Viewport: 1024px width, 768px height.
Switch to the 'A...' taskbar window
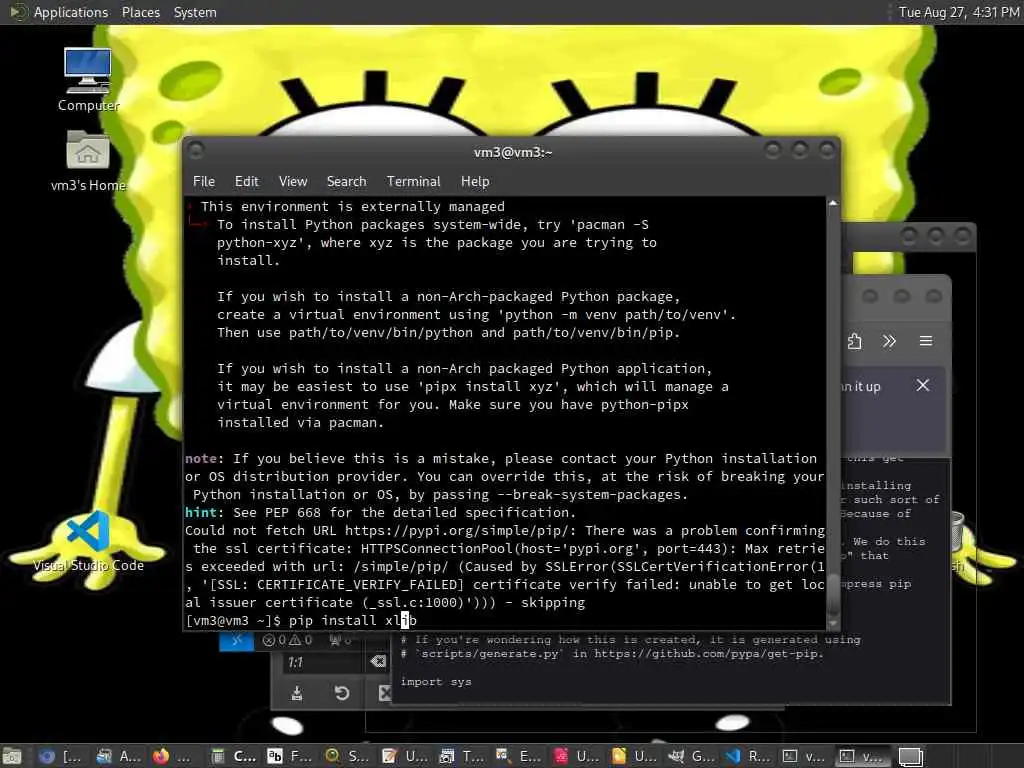coord(118,756)
